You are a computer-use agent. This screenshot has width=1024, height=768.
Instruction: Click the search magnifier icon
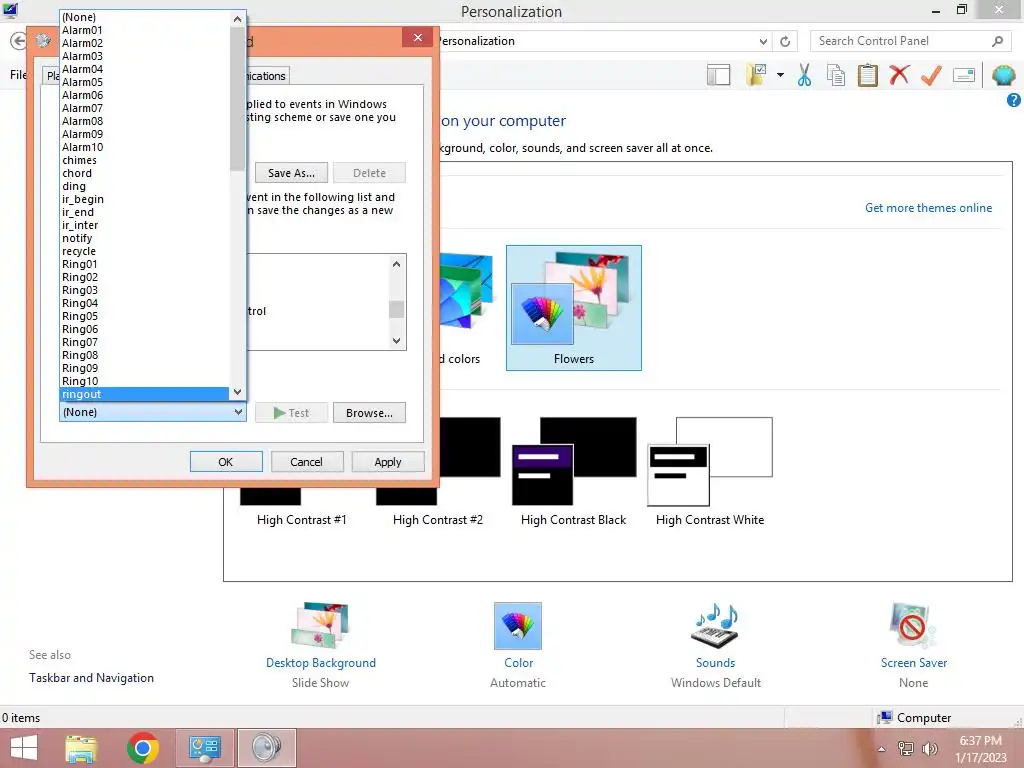point(997,41)
